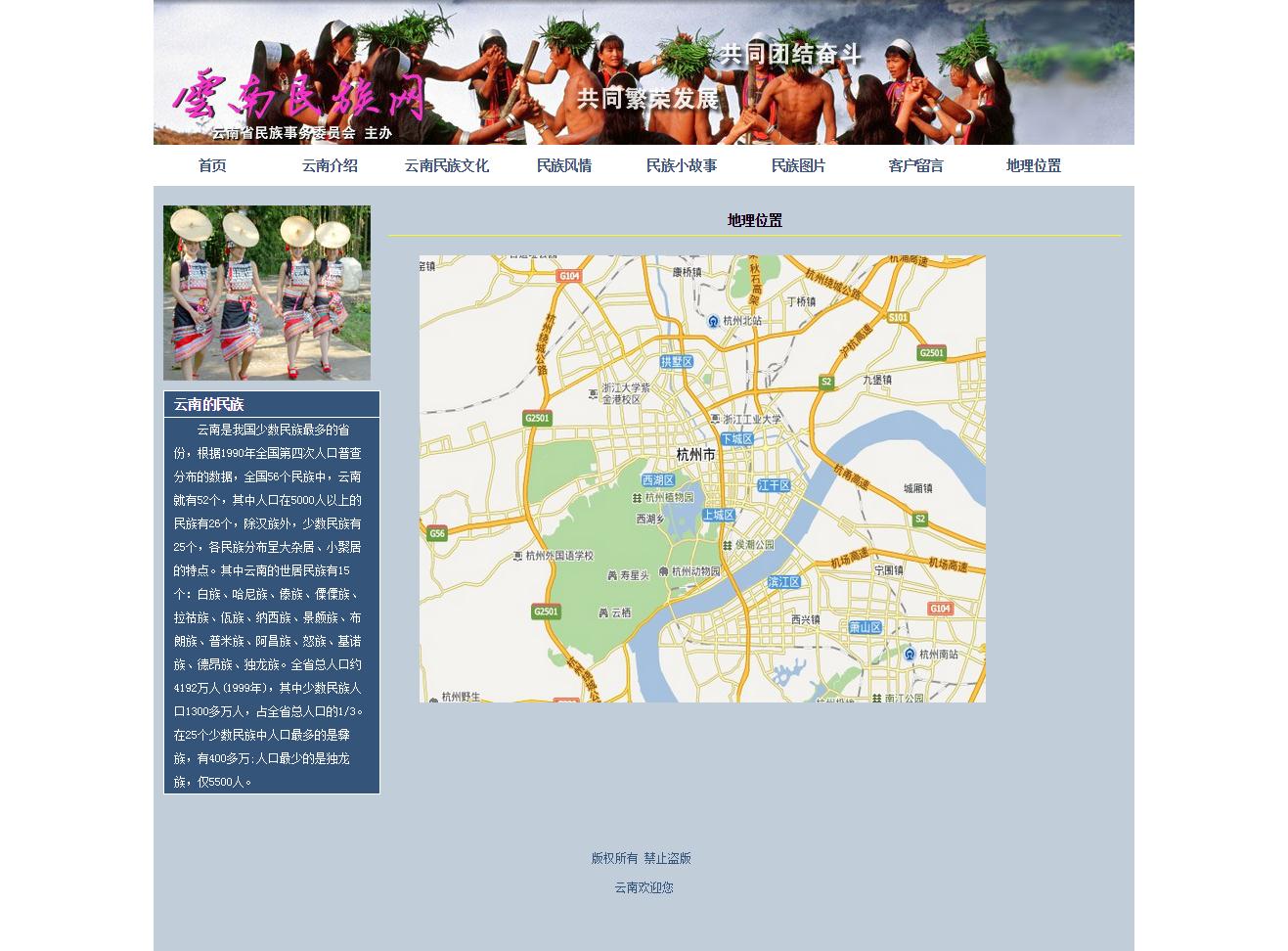1288x951 pixels.
Task: Click the 浙江工业大学 school icon
Action: pos(728,420)
